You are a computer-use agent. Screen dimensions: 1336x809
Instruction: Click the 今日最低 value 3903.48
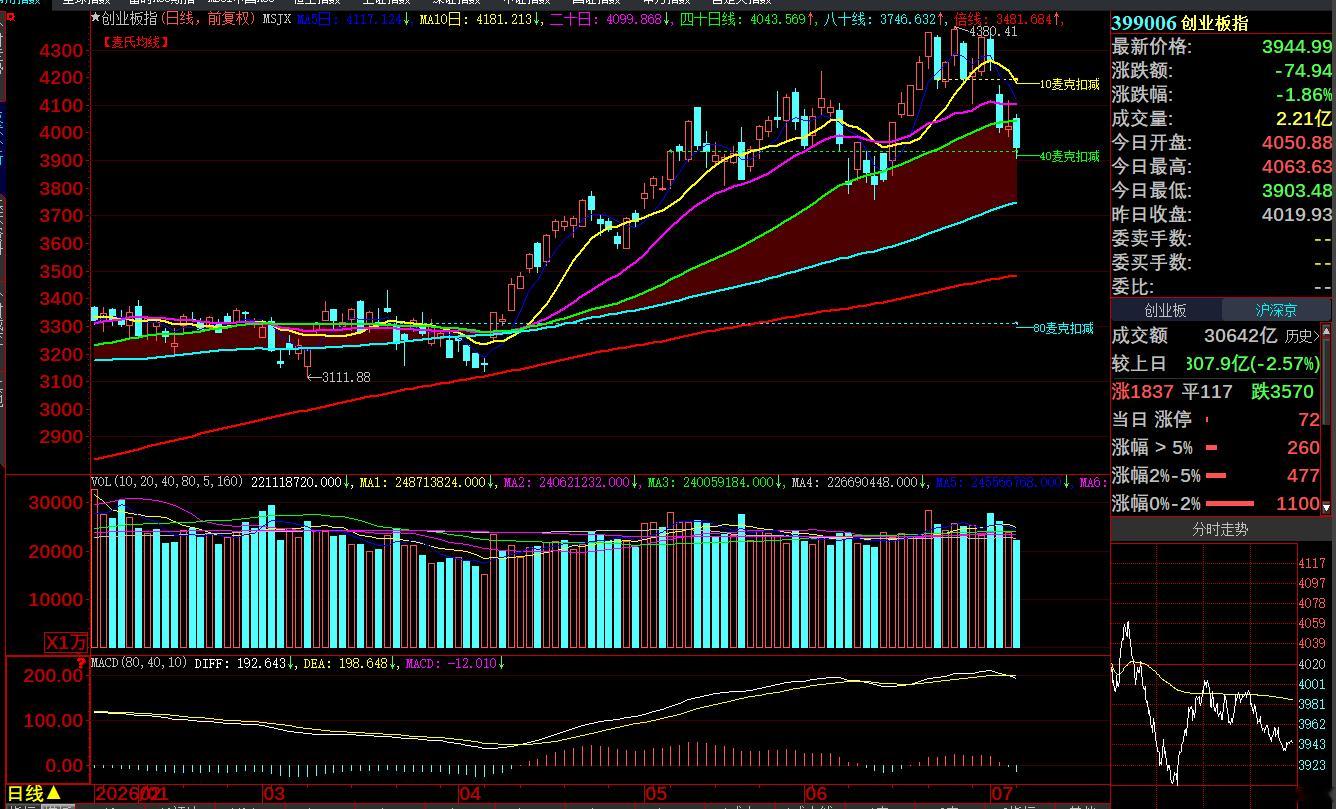(x=1297, y=191)
